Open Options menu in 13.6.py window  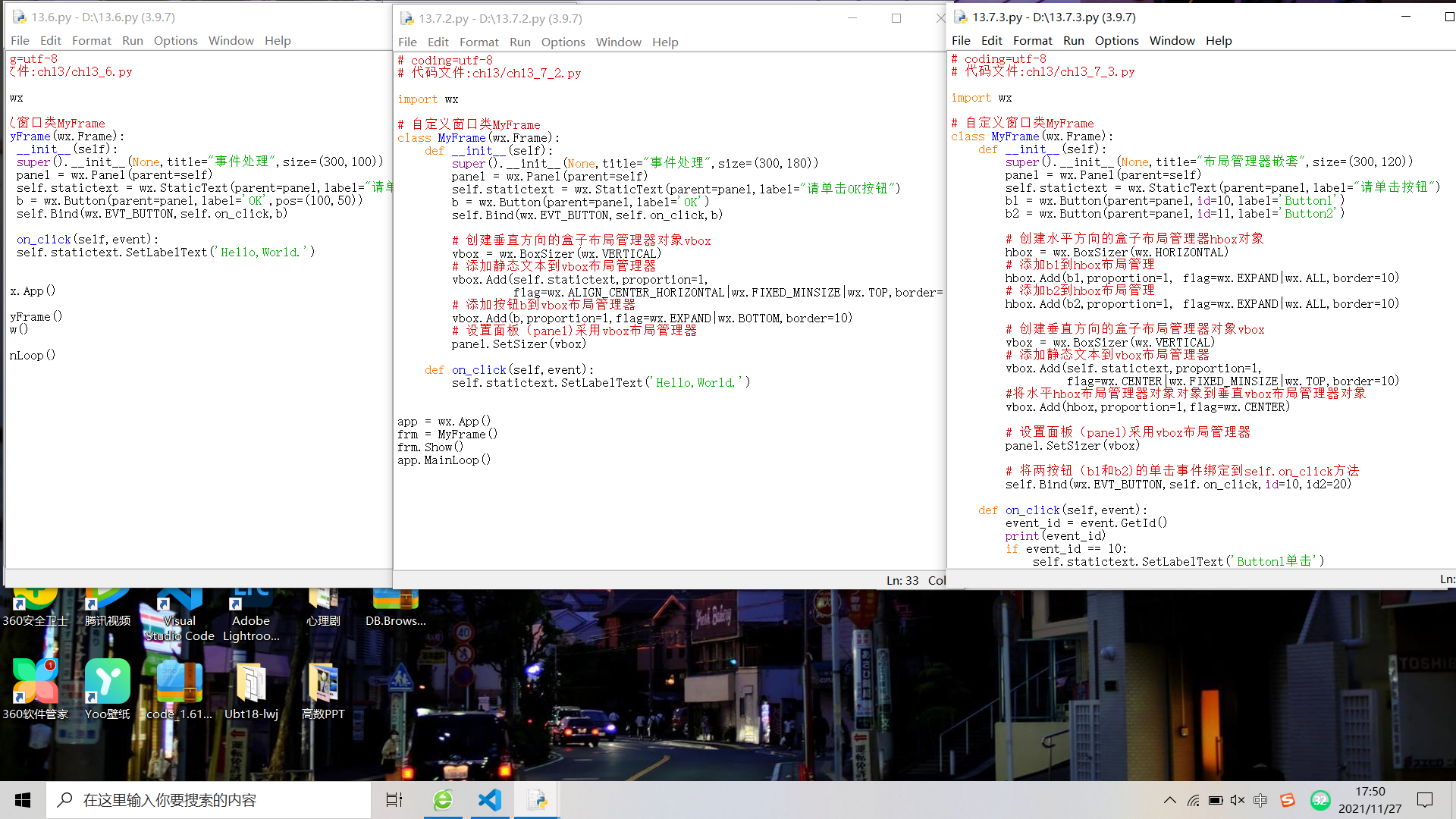click(x=175, y=40)
